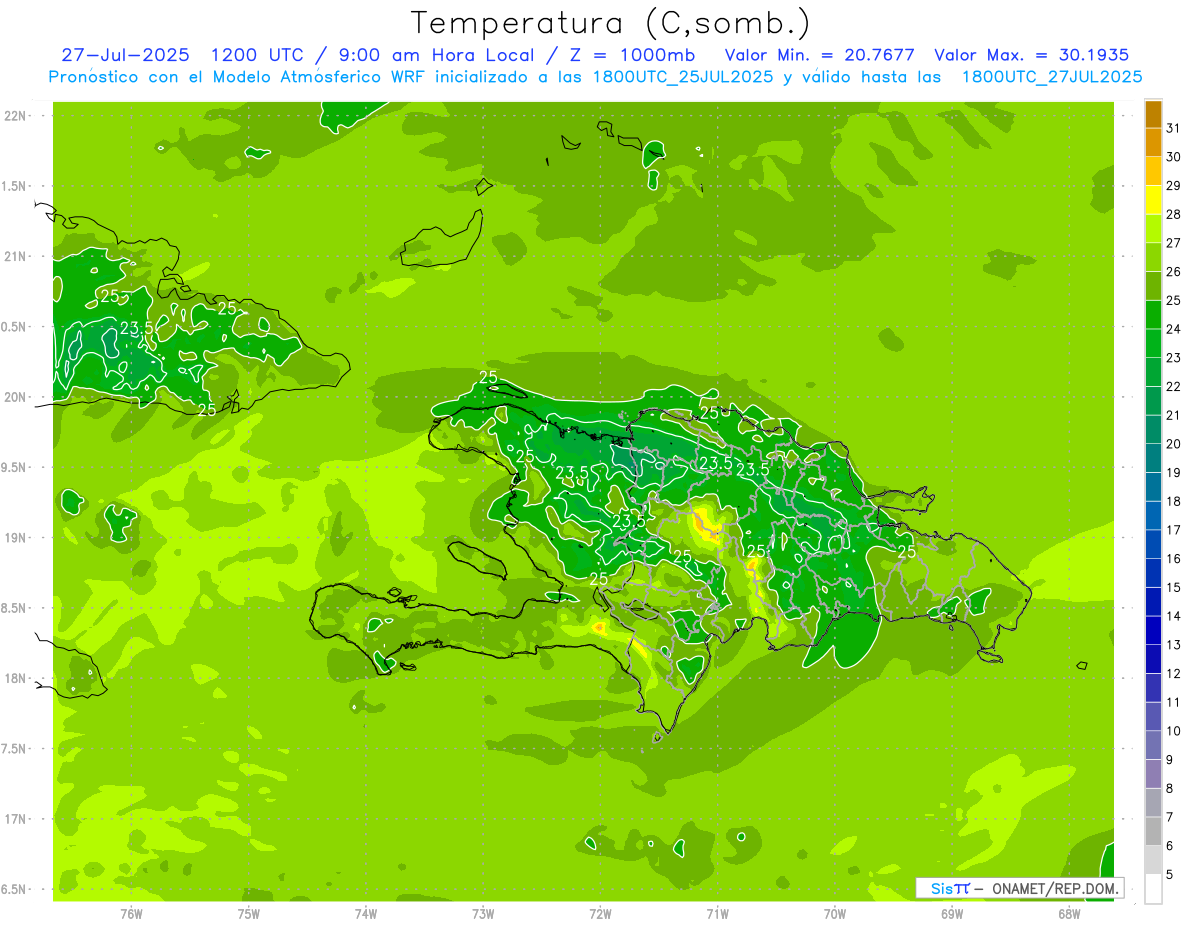Click the '19N' latitude axis label

15,538
